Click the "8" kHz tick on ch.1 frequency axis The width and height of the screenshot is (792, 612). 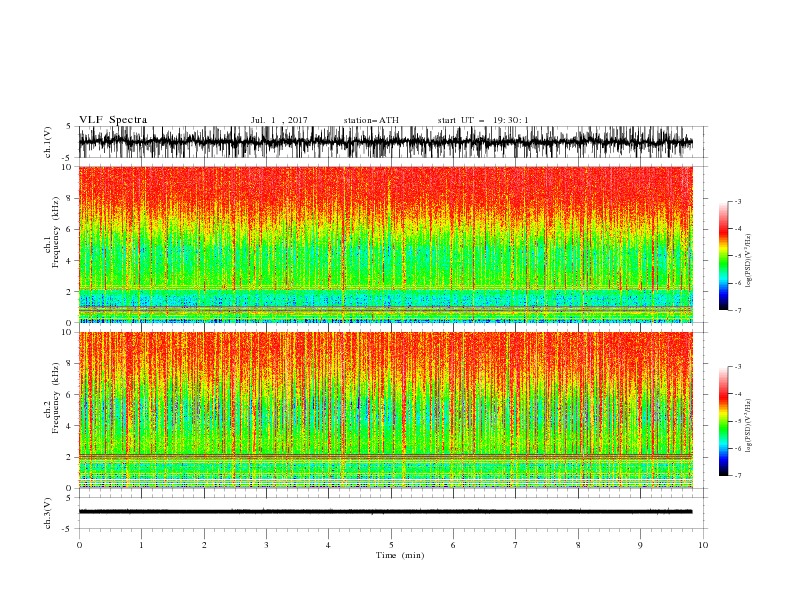pyautogui.click(x=69, y=198)
